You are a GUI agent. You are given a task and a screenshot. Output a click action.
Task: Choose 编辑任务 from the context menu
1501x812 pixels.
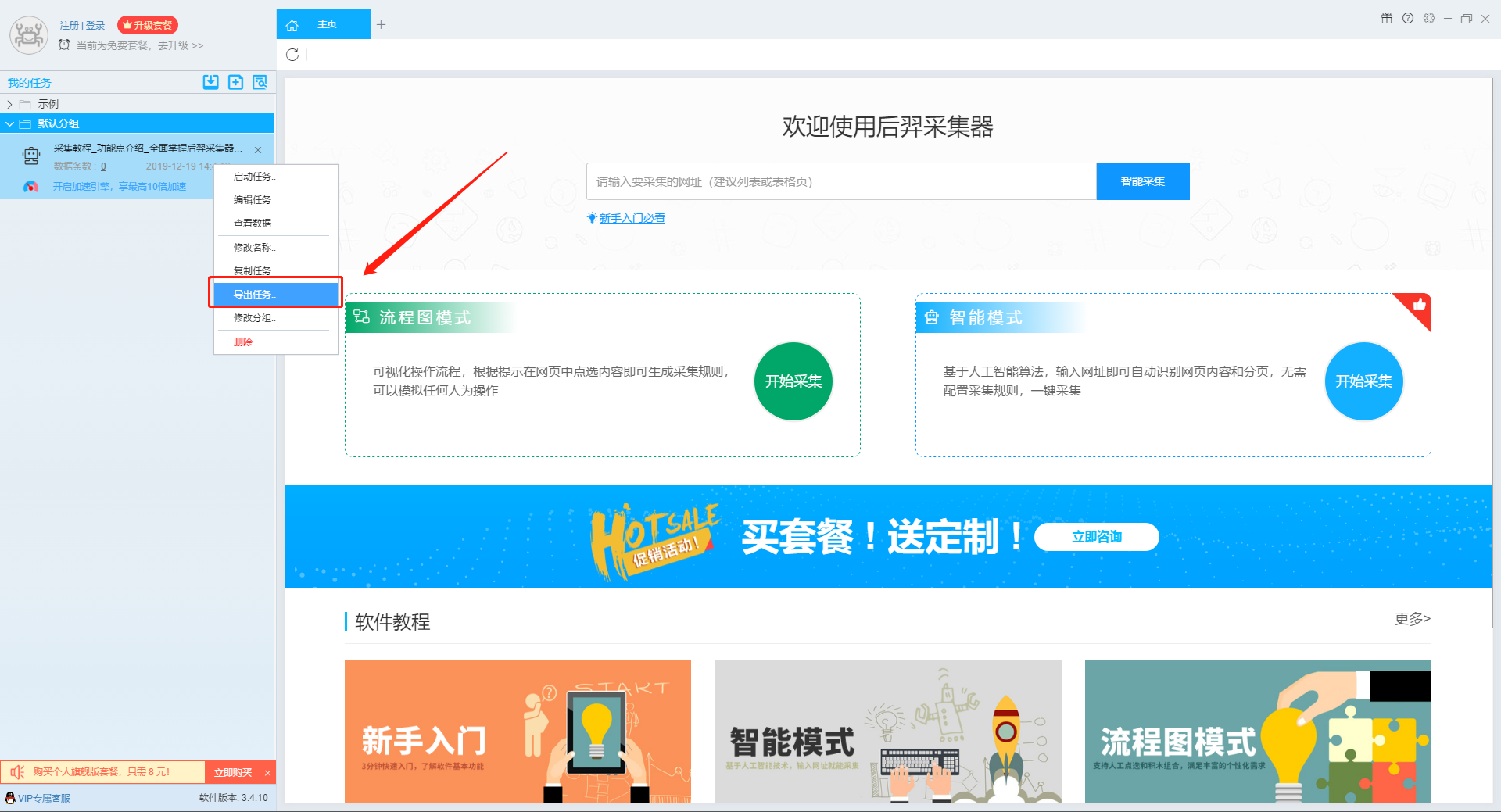pos(276,200)
